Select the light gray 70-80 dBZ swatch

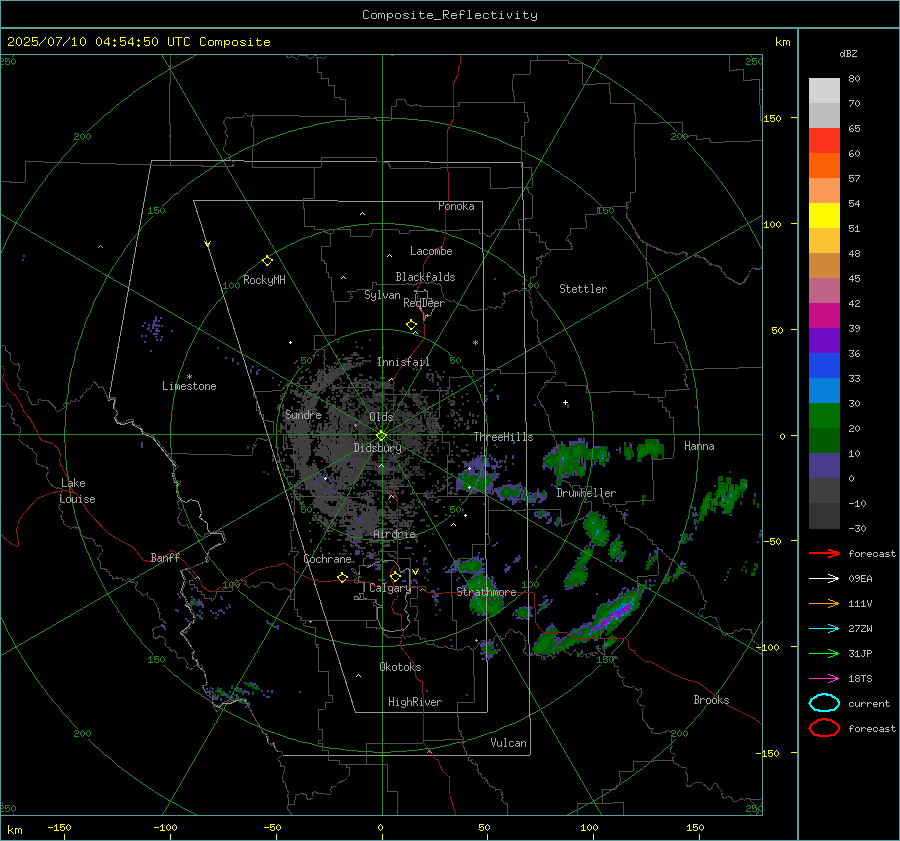[824, 91]
